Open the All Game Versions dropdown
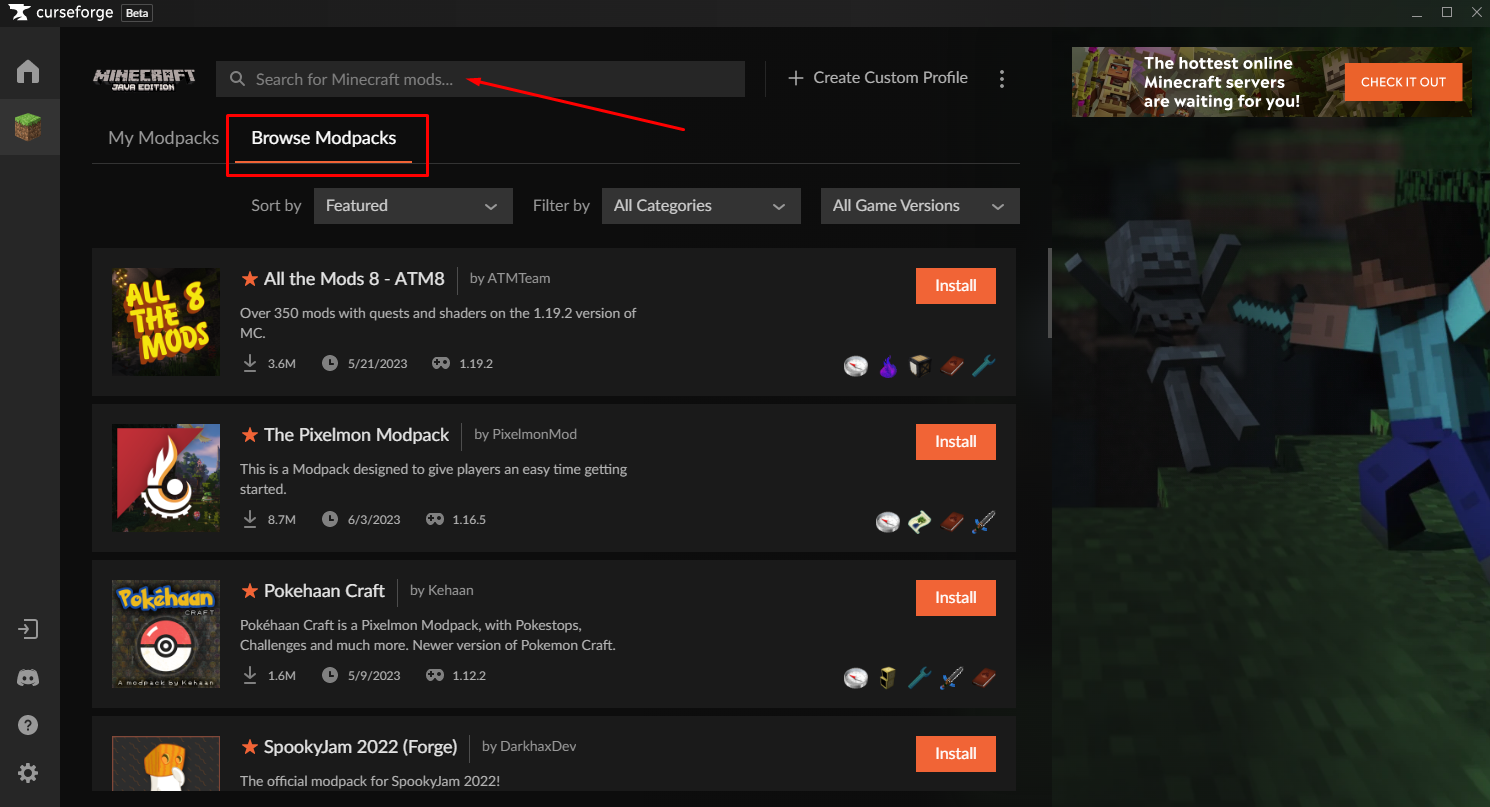 point(920,206)
